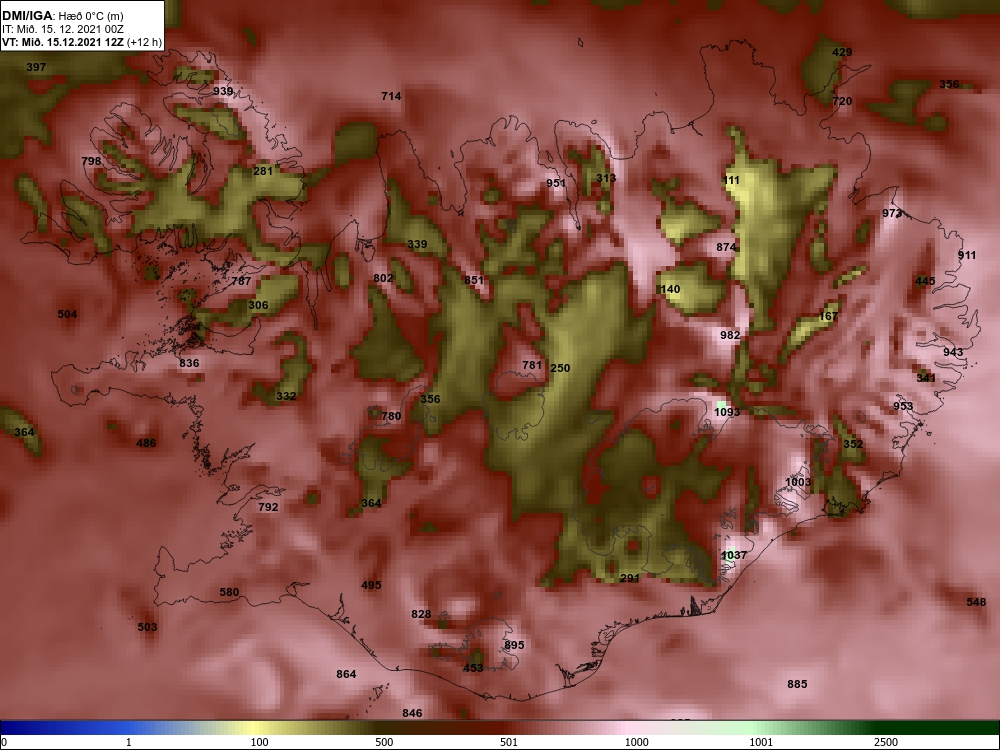This screenshot has width=1000, height=750.
Task: Select the legend tick label 2500
Action: (886, 742)
